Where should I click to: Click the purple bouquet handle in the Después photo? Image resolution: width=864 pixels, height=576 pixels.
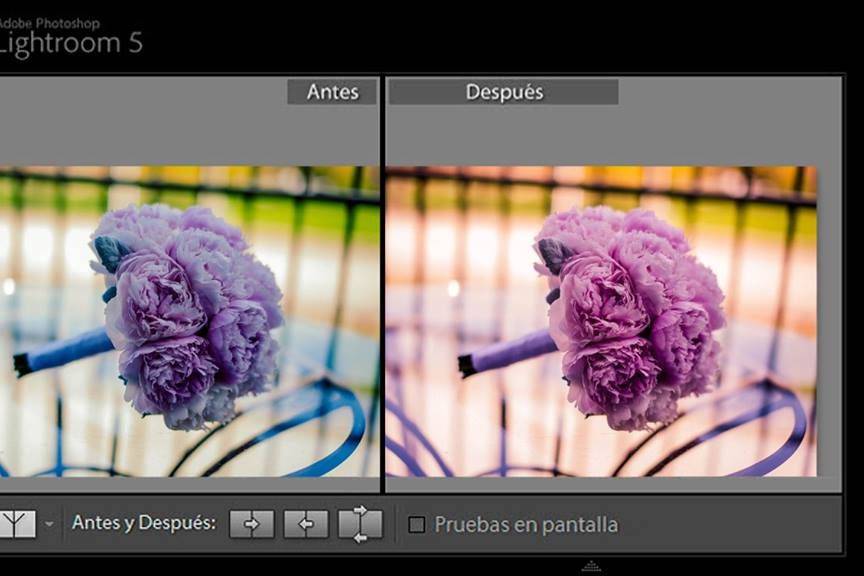click(x=507, y=354)
